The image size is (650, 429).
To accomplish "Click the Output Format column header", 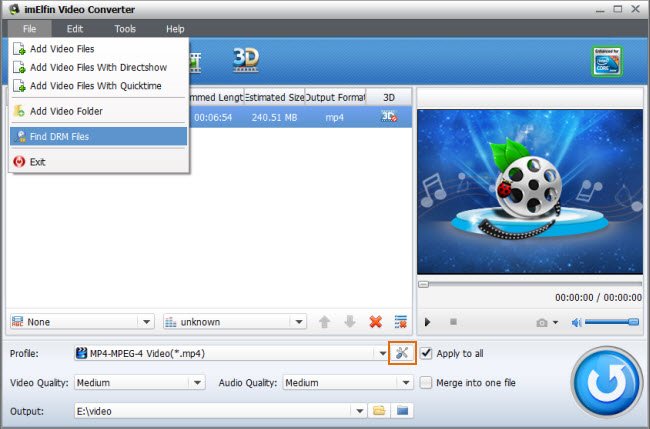I will (335, 97).
